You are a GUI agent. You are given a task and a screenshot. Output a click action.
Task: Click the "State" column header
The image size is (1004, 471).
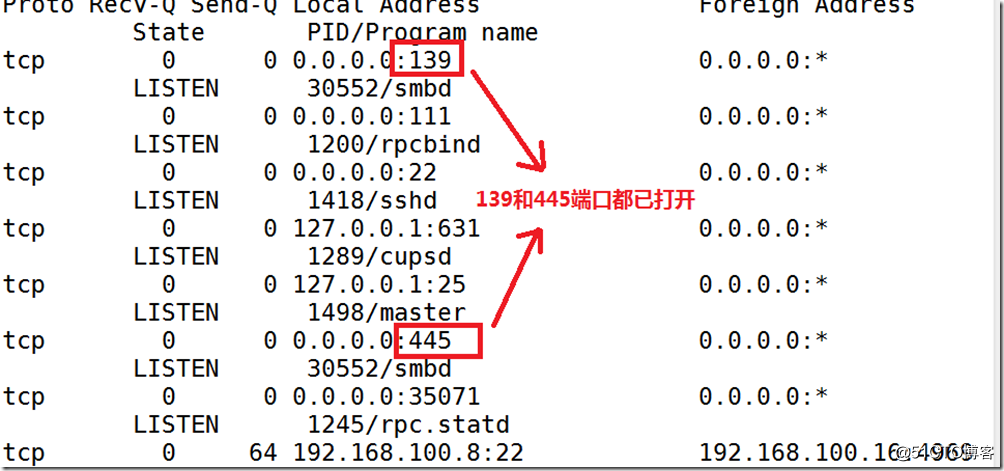coord(168,33)
